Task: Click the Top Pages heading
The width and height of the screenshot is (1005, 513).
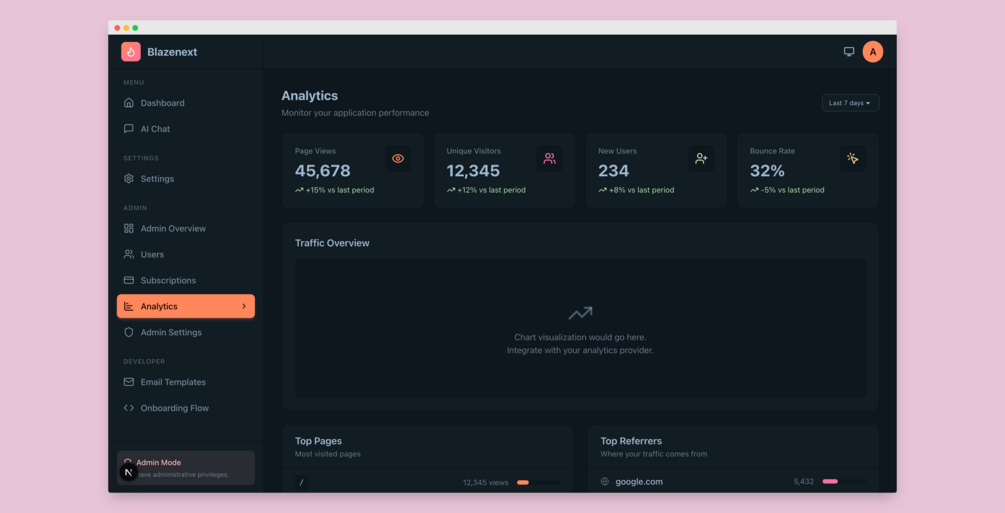Action: point(318,441)
